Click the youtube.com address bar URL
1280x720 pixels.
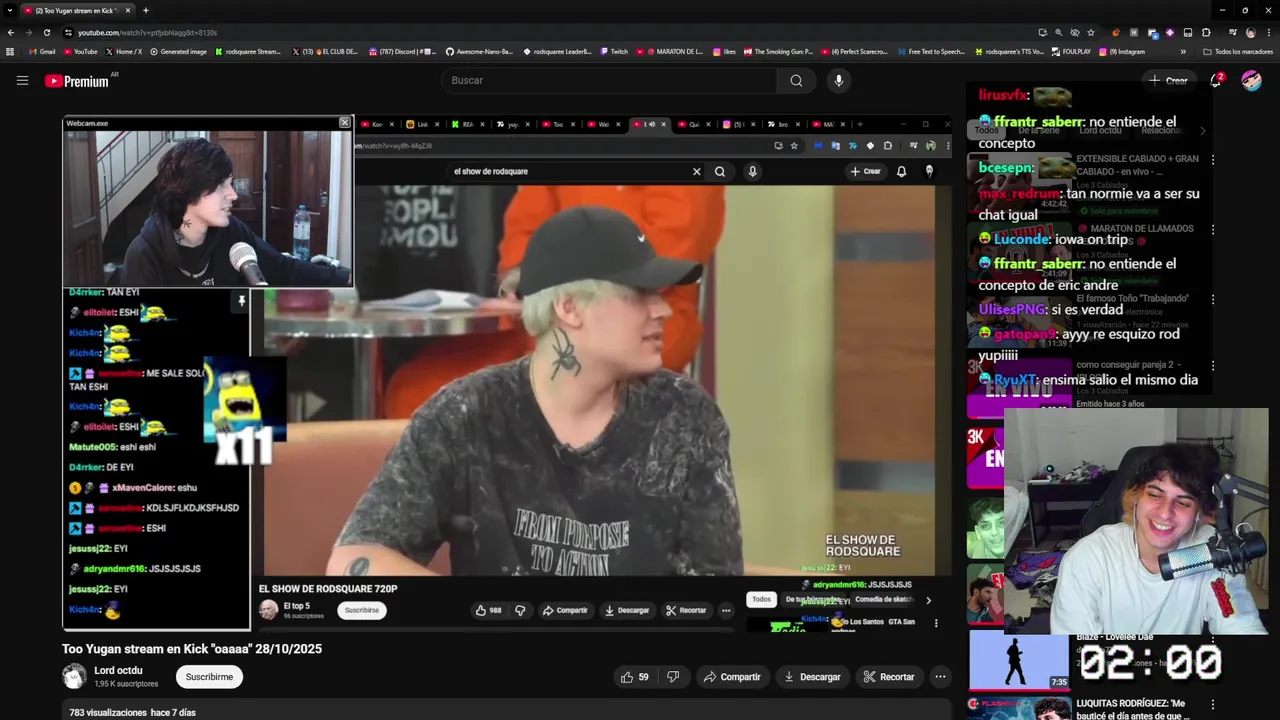tap(148, 32)
